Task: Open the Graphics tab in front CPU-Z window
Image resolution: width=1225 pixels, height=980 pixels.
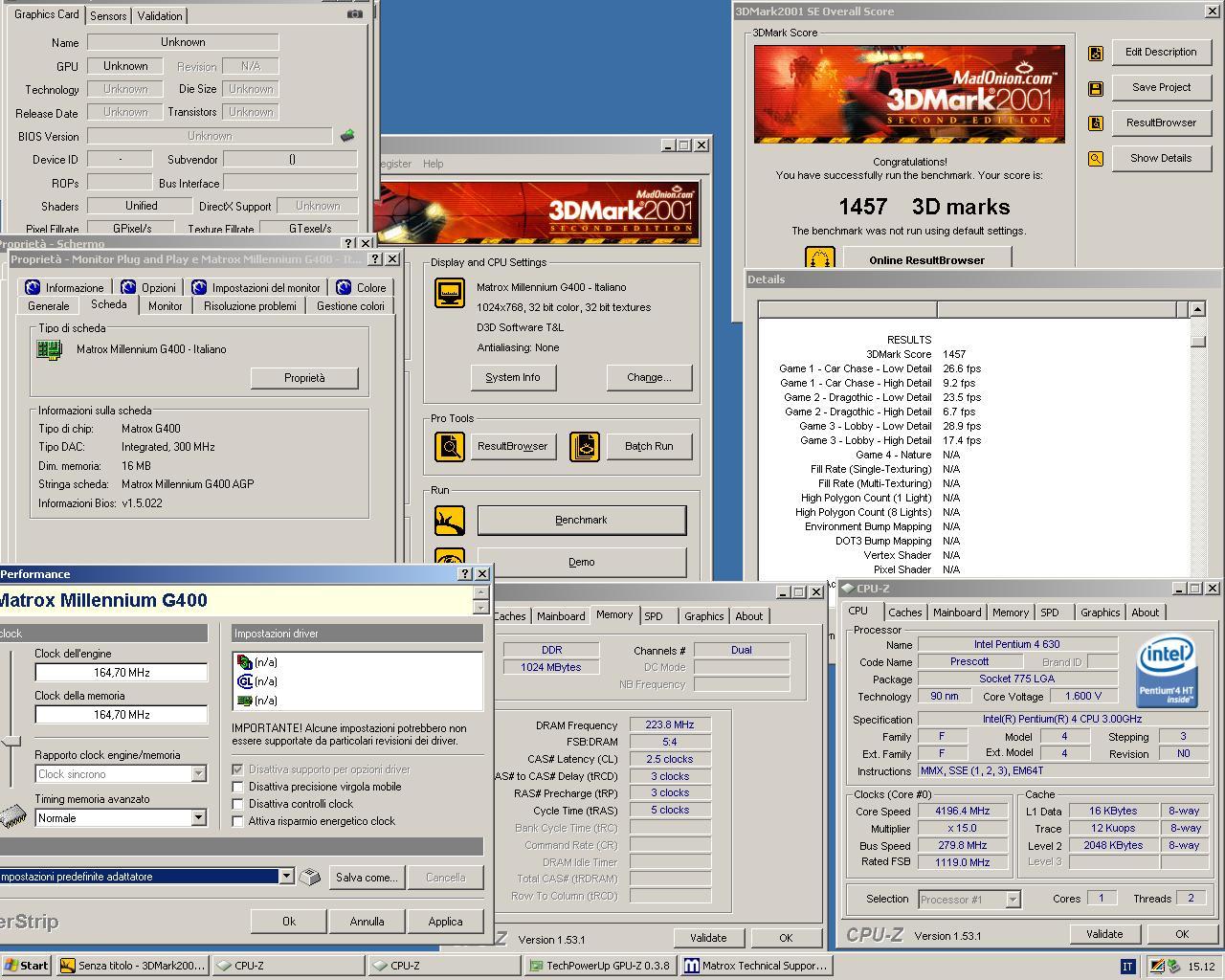Action: point(1100,612)
